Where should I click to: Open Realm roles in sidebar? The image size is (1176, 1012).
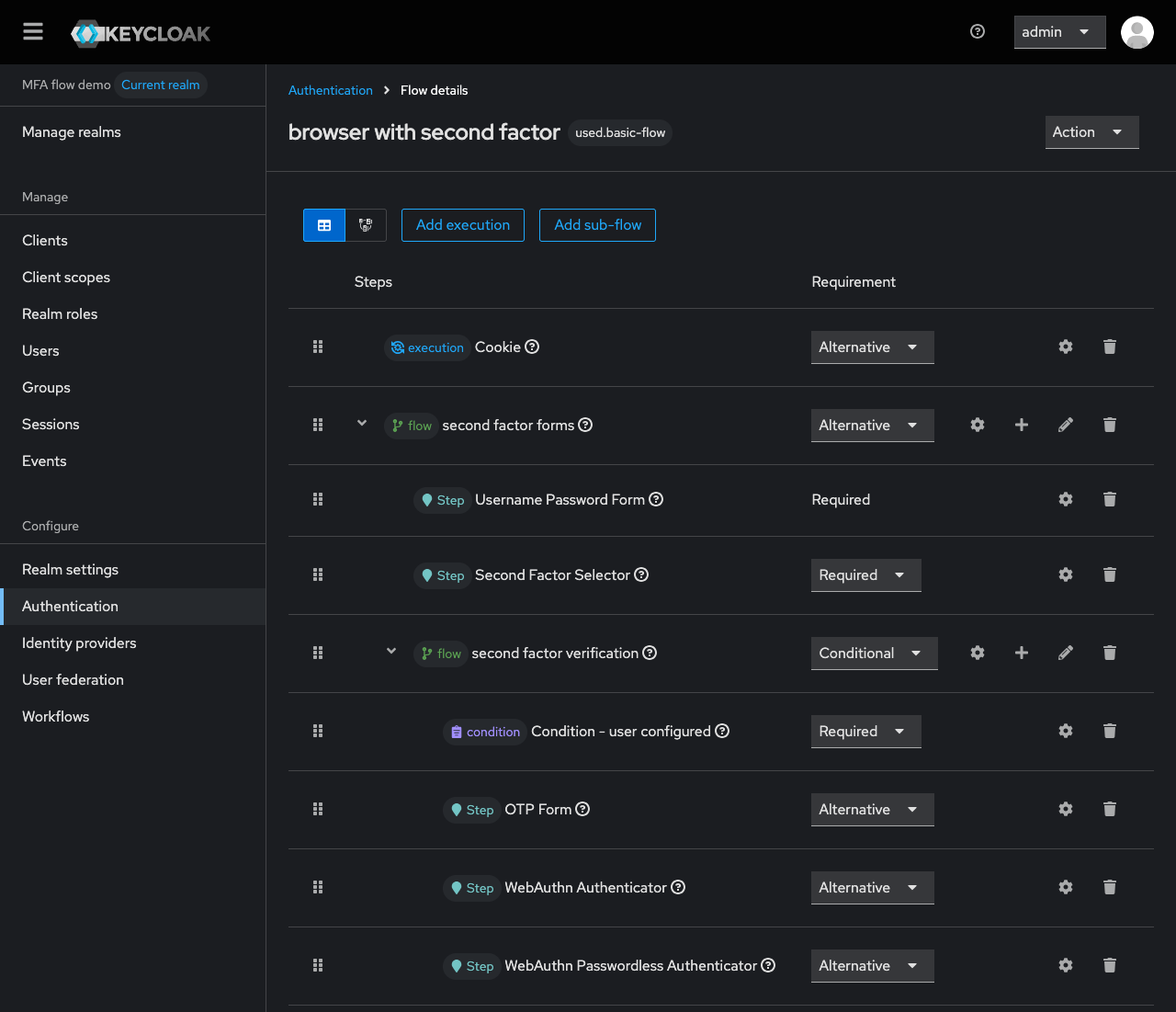132,314
